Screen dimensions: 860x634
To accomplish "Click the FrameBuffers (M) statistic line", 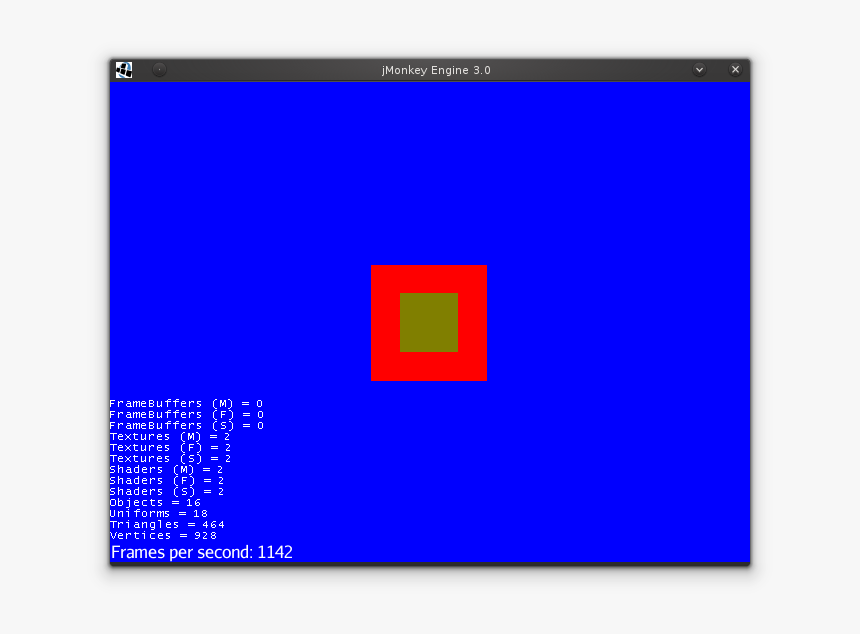I will click(x=186, y=403).
